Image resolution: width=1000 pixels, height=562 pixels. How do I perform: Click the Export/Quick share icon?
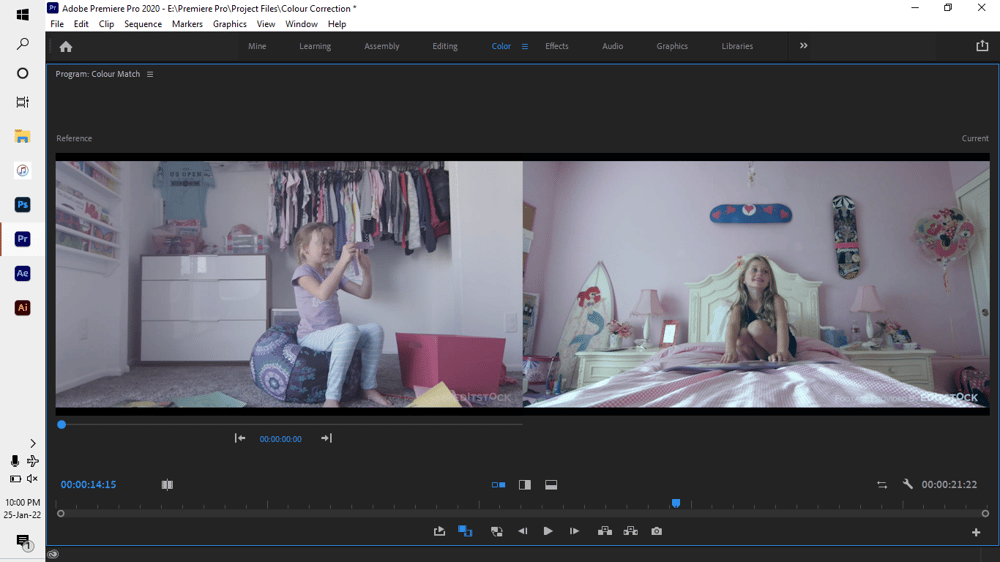click(x=982, y=46)
